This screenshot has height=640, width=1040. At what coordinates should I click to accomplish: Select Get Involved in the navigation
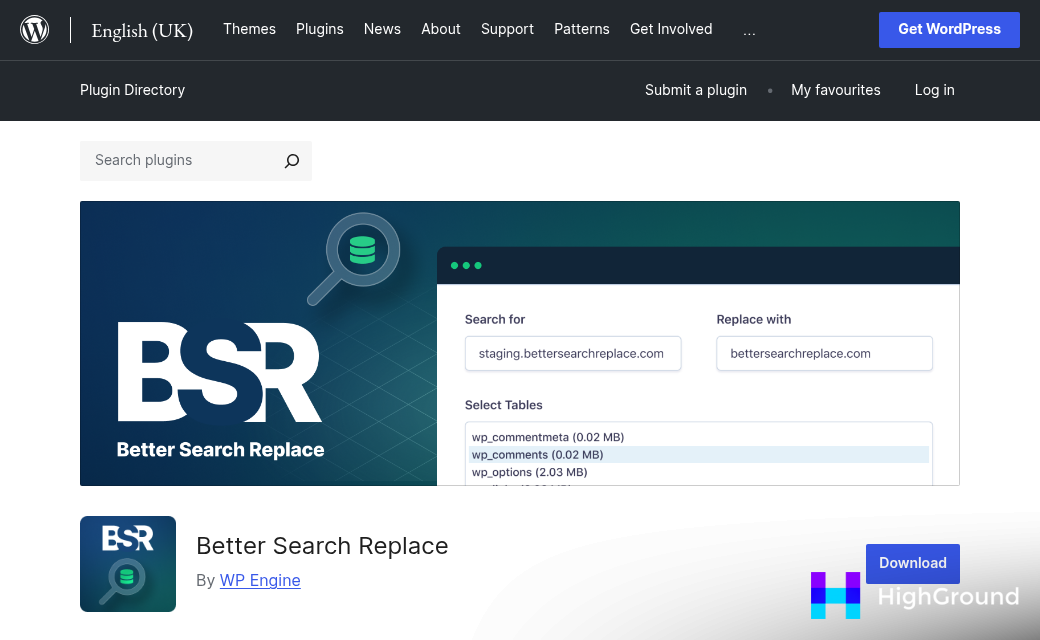point(670,29)
